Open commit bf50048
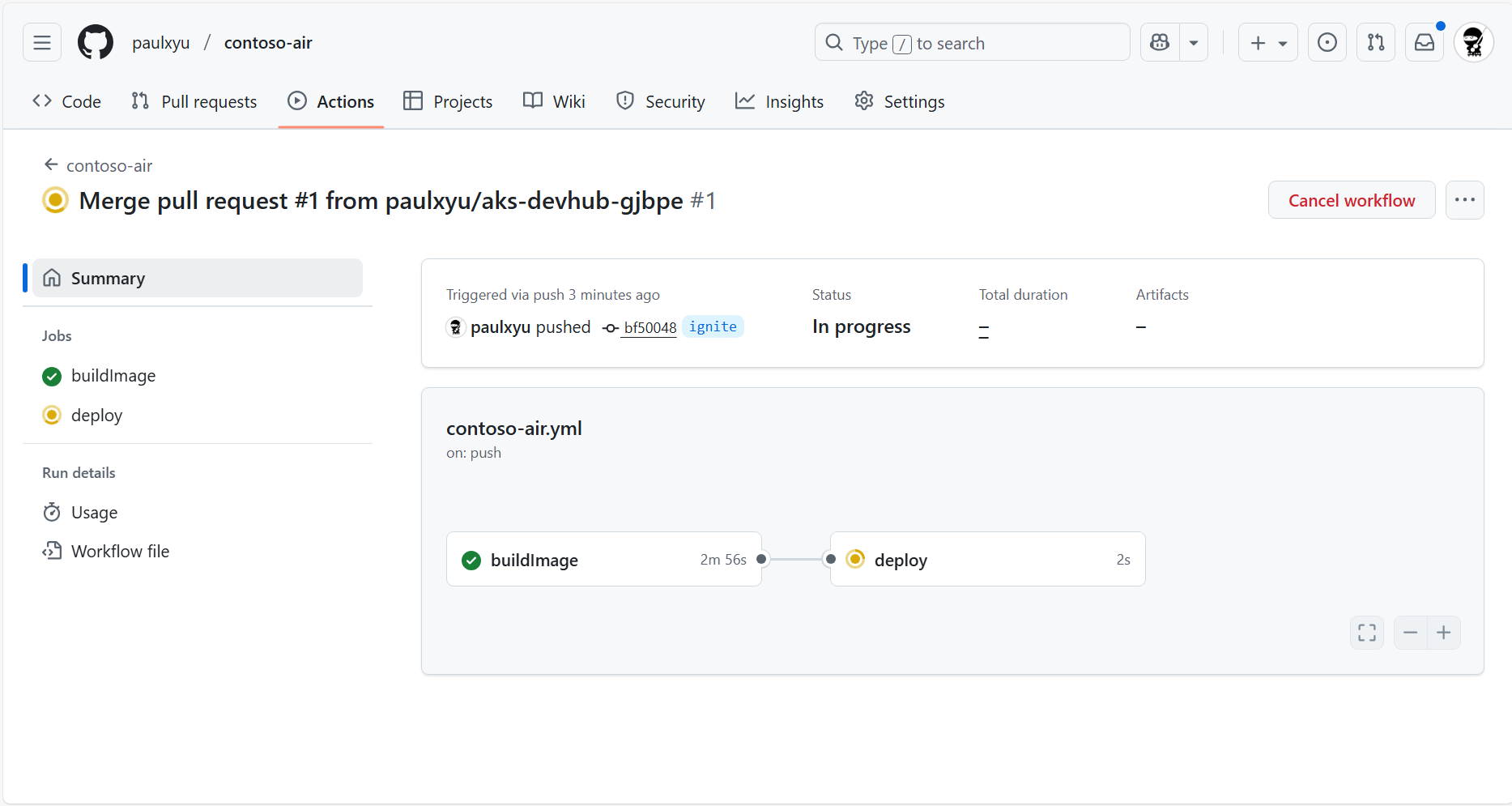 tap(649, 327)
